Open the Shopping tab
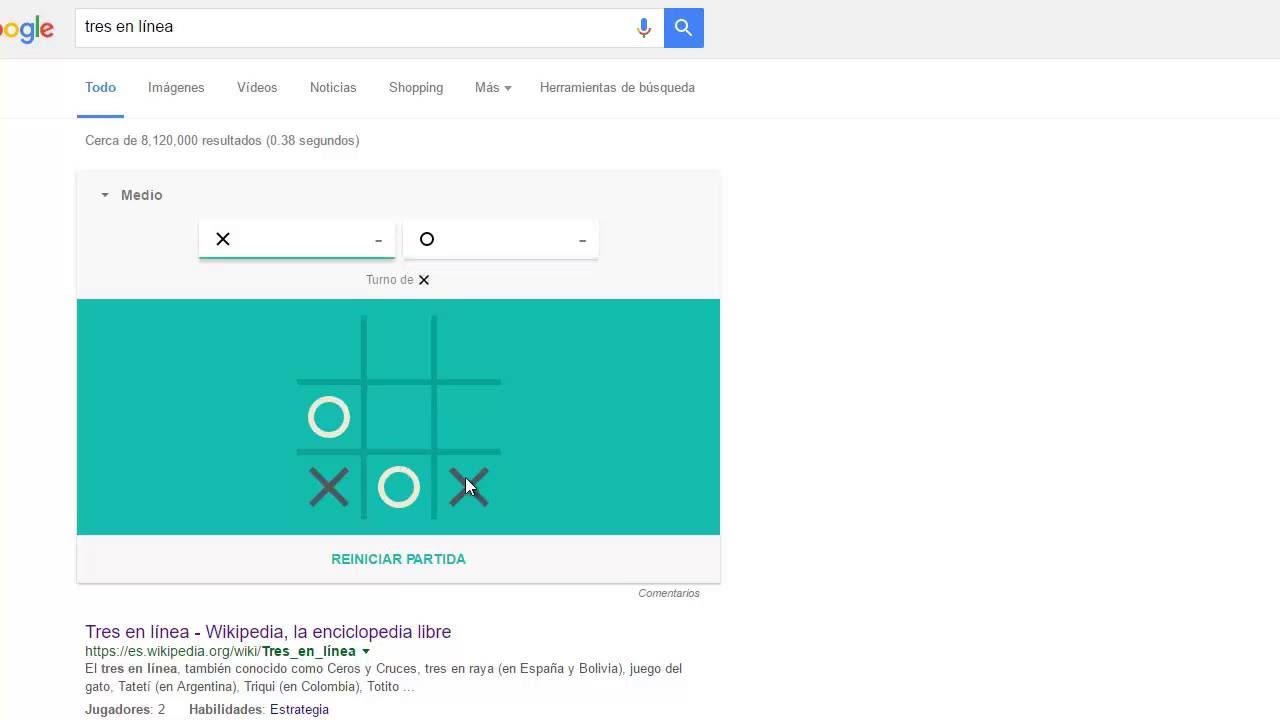The image size is (1280, 720). (x=416, y=88)
